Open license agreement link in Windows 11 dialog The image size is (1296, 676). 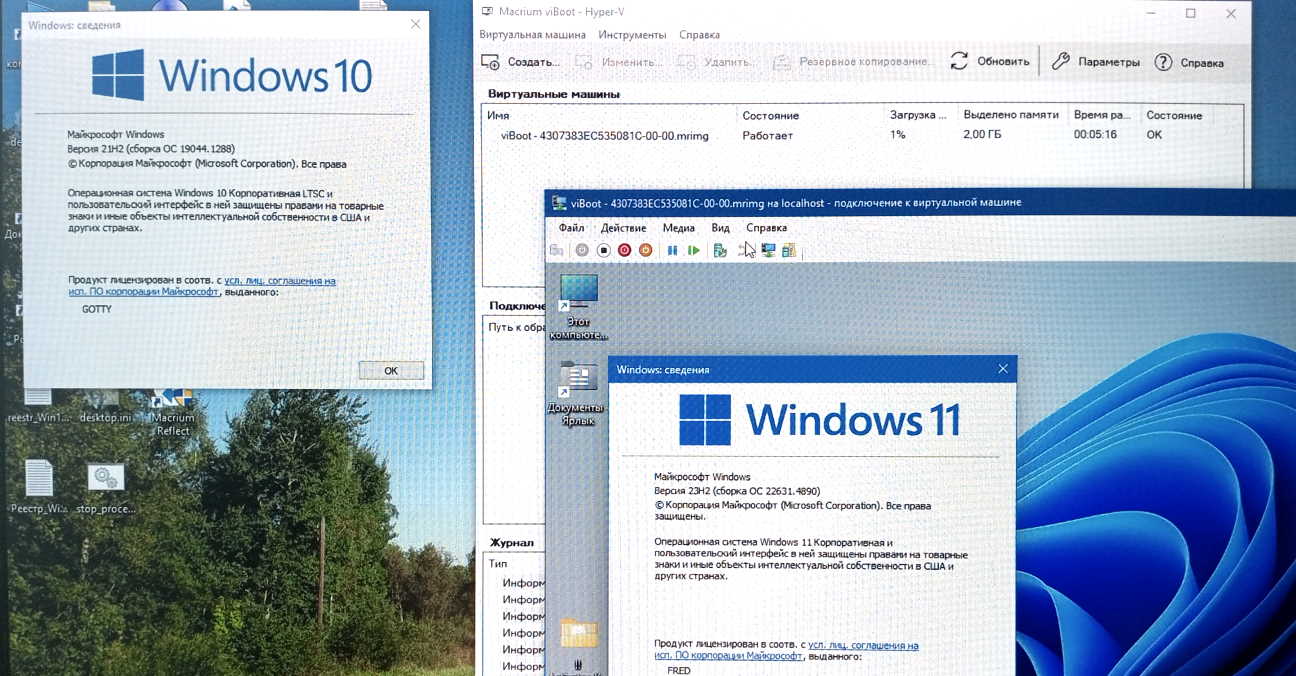click(x=786, y=651)
